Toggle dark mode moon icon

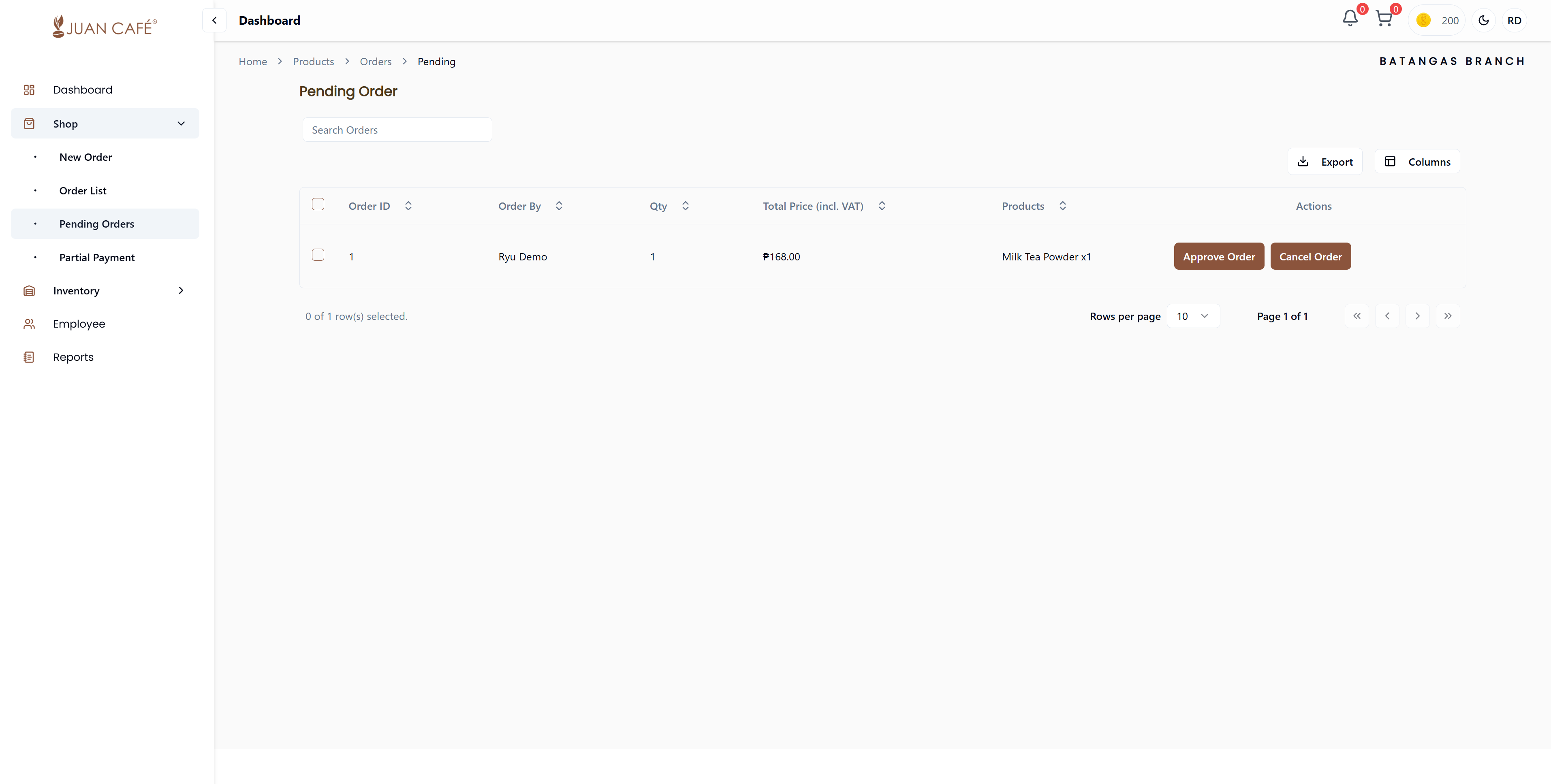[1484, 21]
